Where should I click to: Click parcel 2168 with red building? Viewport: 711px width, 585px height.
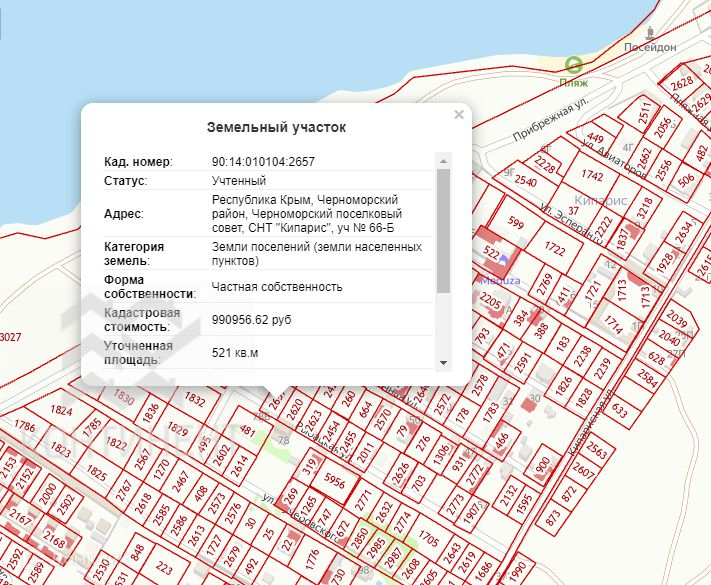tap(54, 543)
